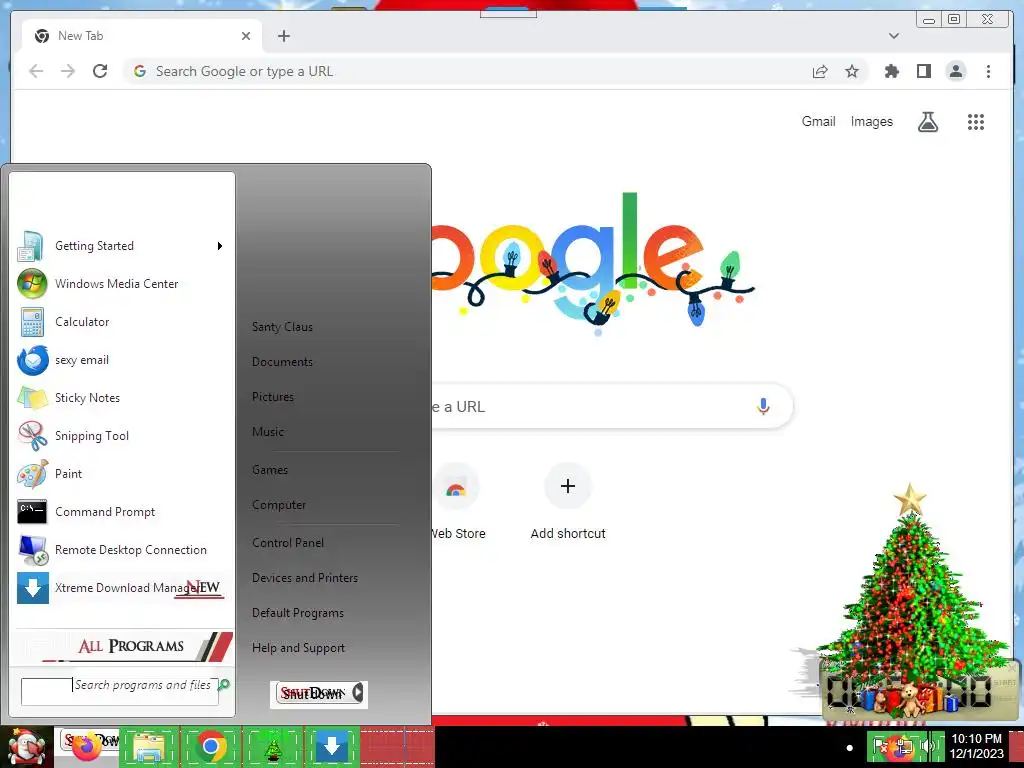
Task: Launch Remote Desktop Connection
Action: pyautogui.click(x=121, y=550)
